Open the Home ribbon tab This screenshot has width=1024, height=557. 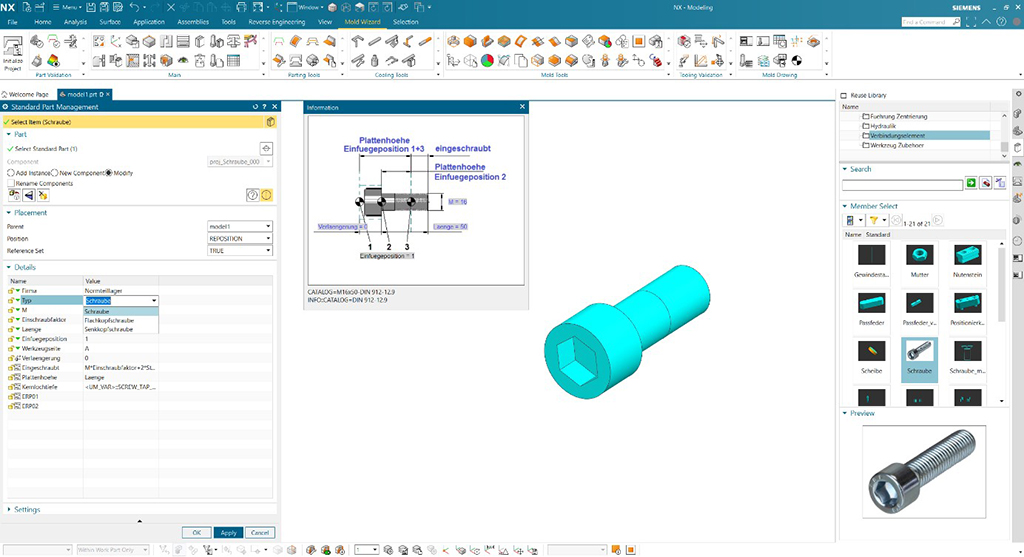tap(42, 22)
